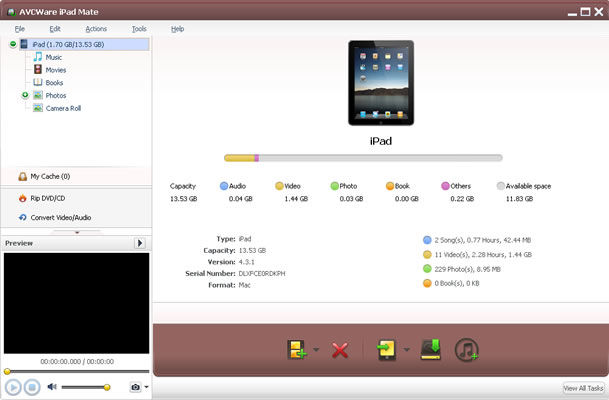The height and width of the screenshot is (400, 609).
Task: Open the Help menu
Action: pos(177,29)
